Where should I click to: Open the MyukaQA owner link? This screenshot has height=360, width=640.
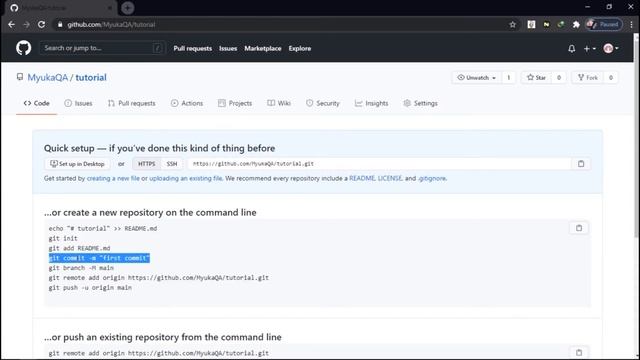pos(48,78)
